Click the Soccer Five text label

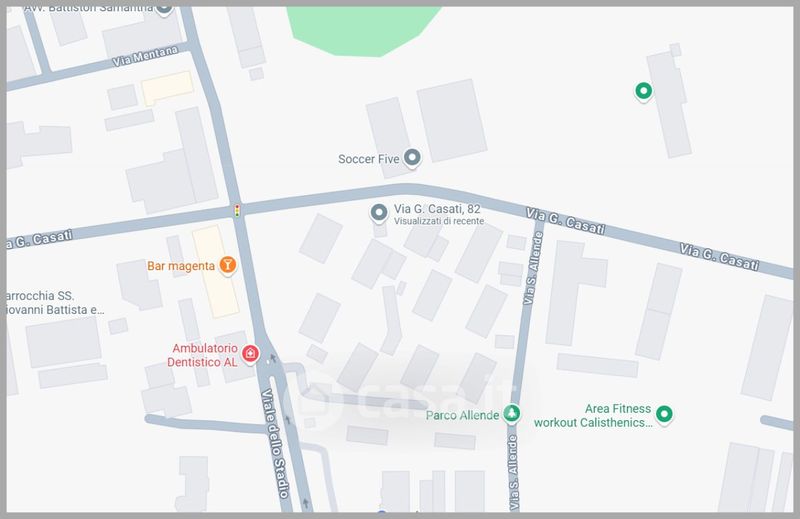pyautogui.click(x=368, y=159)
